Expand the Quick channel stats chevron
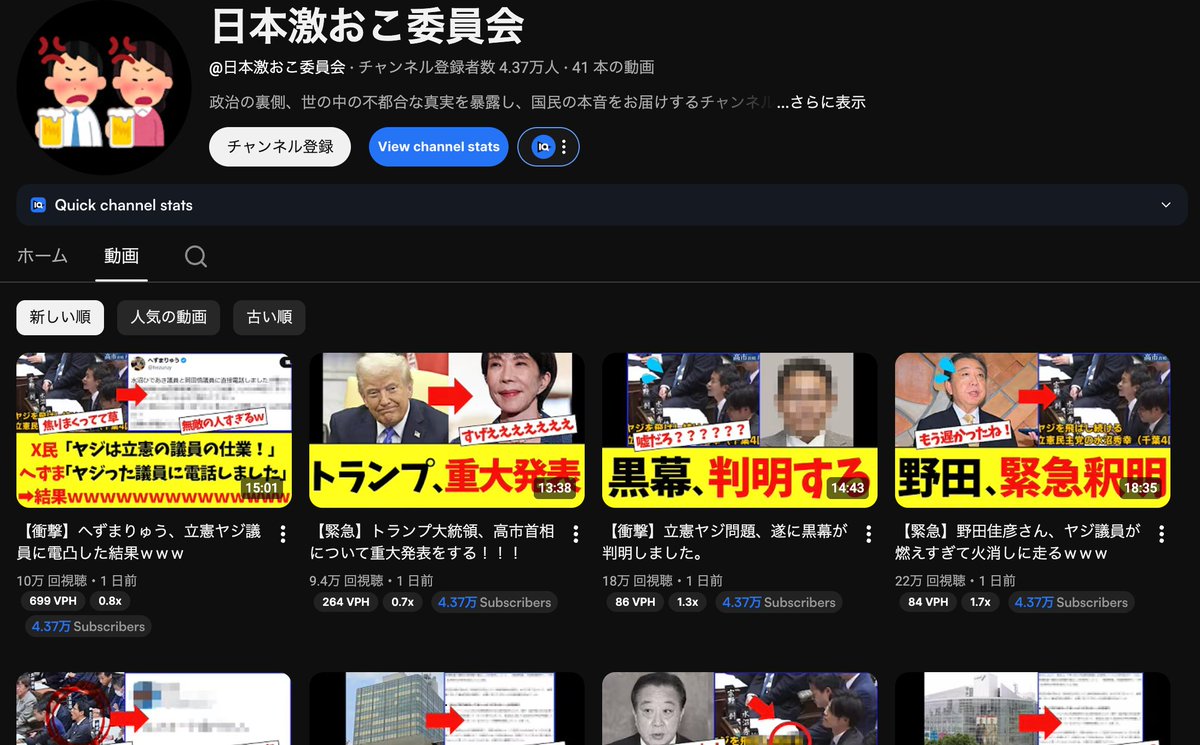The height and width of the screenshot is (745, 1200). tap(1166, 205)
